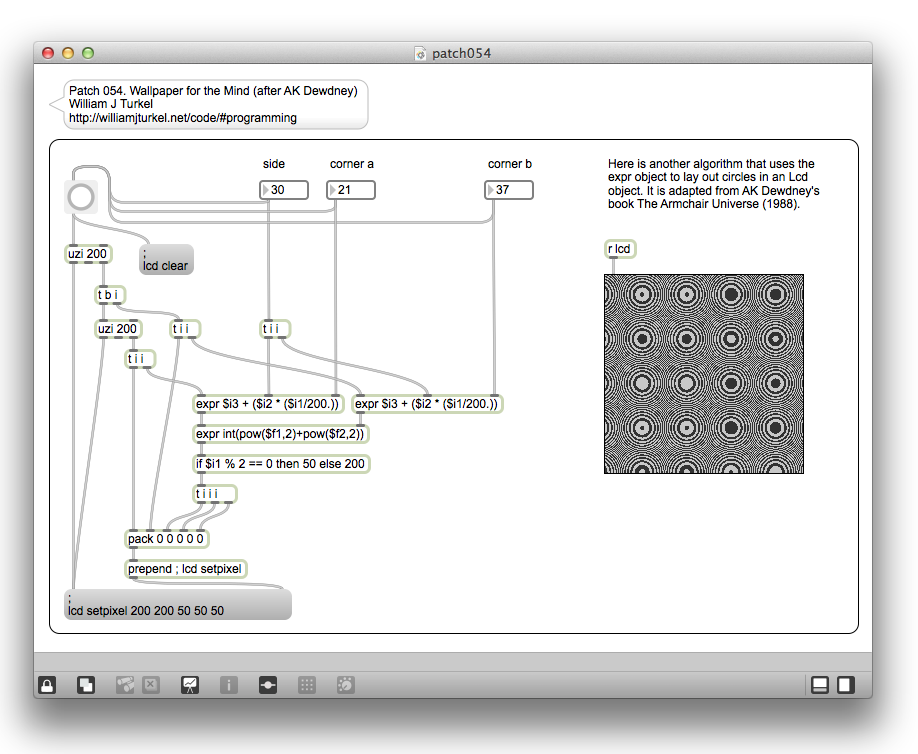
Task: Click the 'lcd clear' message box
Action: (x=166, y=260)
